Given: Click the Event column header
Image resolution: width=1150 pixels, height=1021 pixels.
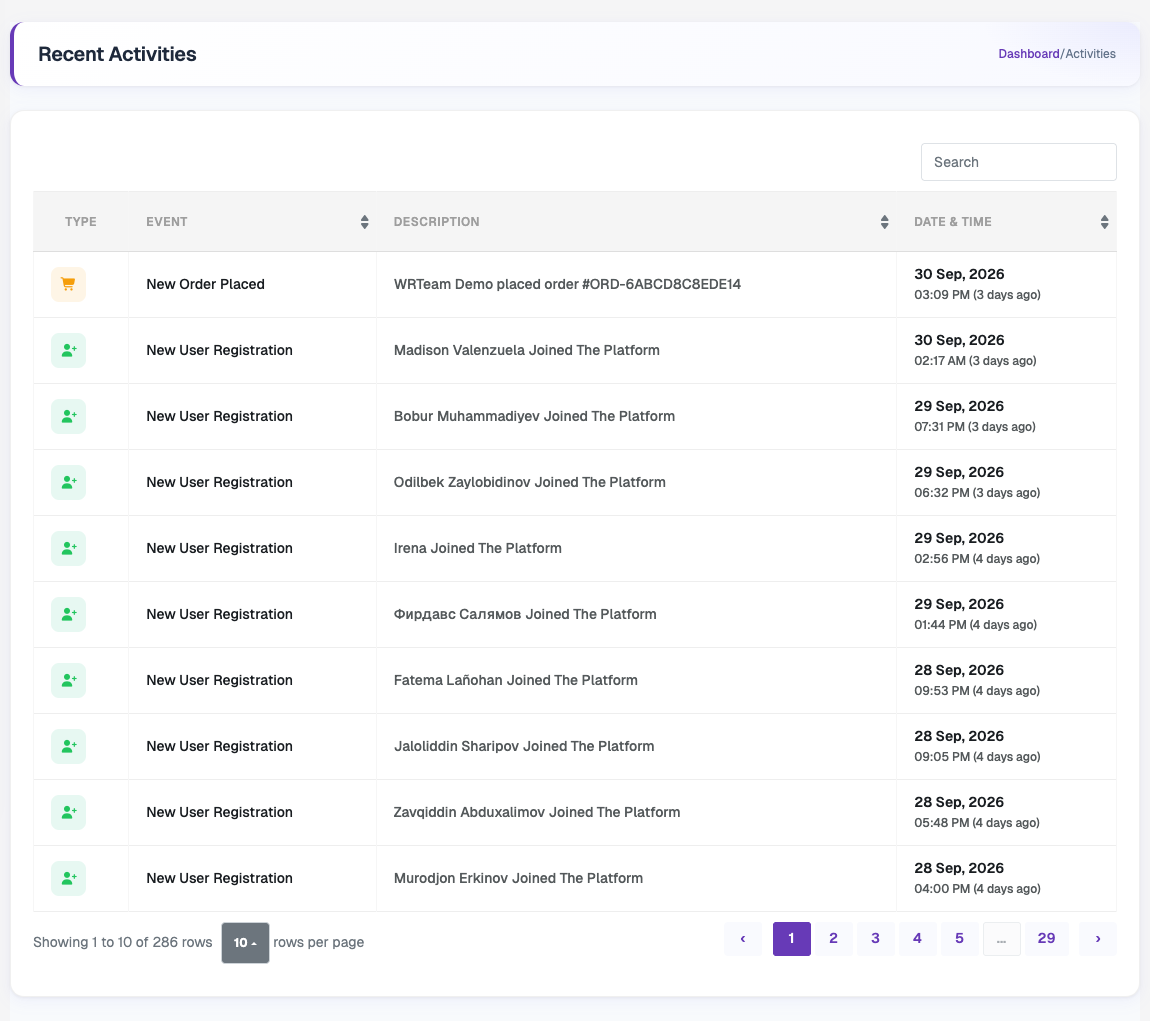Looking at the screenshot, I should coord(166,222).
